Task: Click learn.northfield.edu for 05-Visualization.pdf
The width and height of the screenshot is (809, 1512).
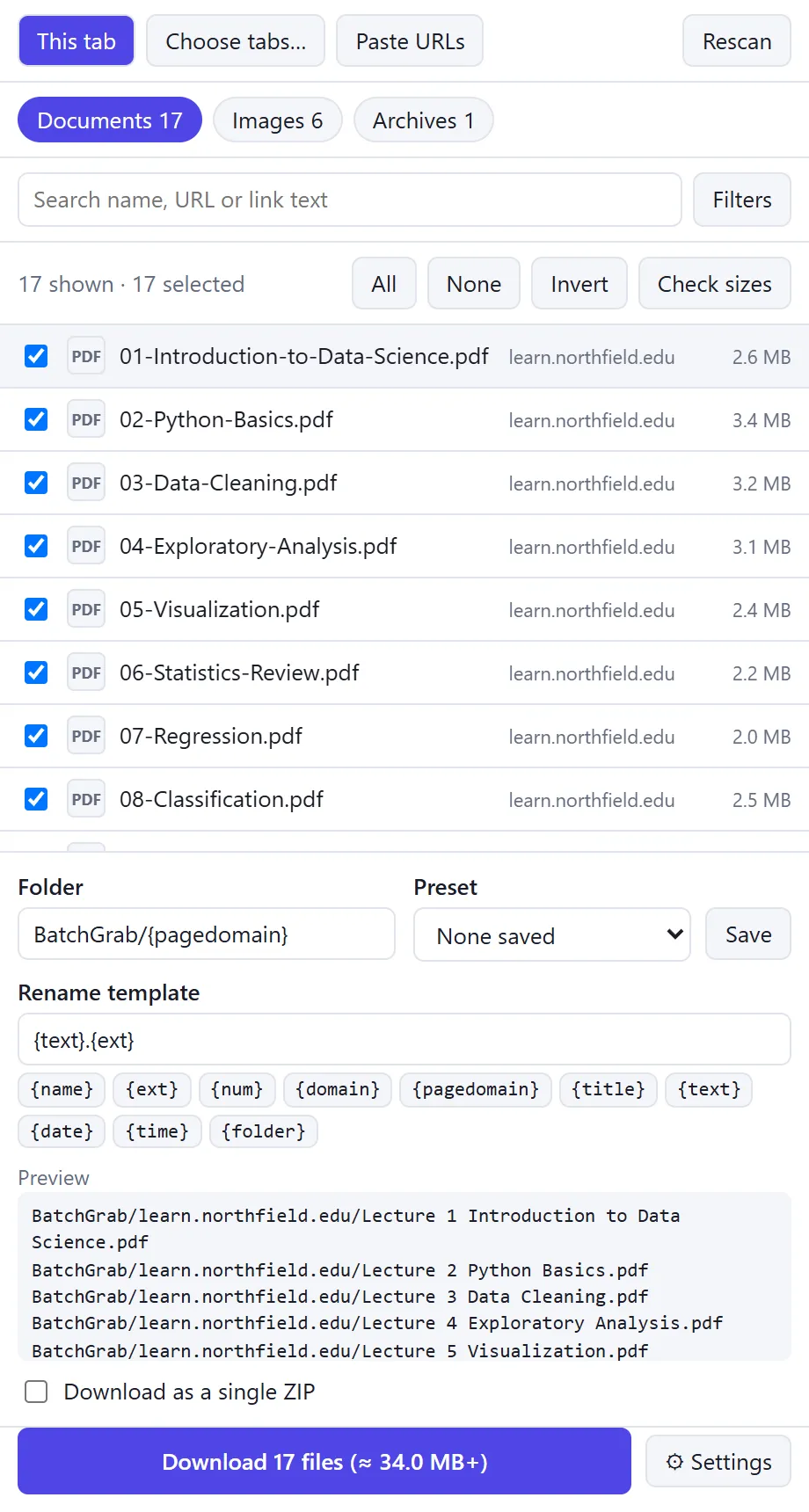Action: [592, 610]
